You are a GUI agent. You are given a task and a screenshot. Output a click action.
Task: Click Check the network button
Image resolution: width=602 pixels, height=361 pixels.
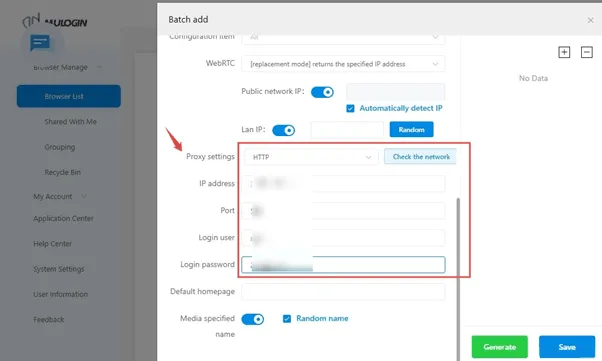[421, 157]
